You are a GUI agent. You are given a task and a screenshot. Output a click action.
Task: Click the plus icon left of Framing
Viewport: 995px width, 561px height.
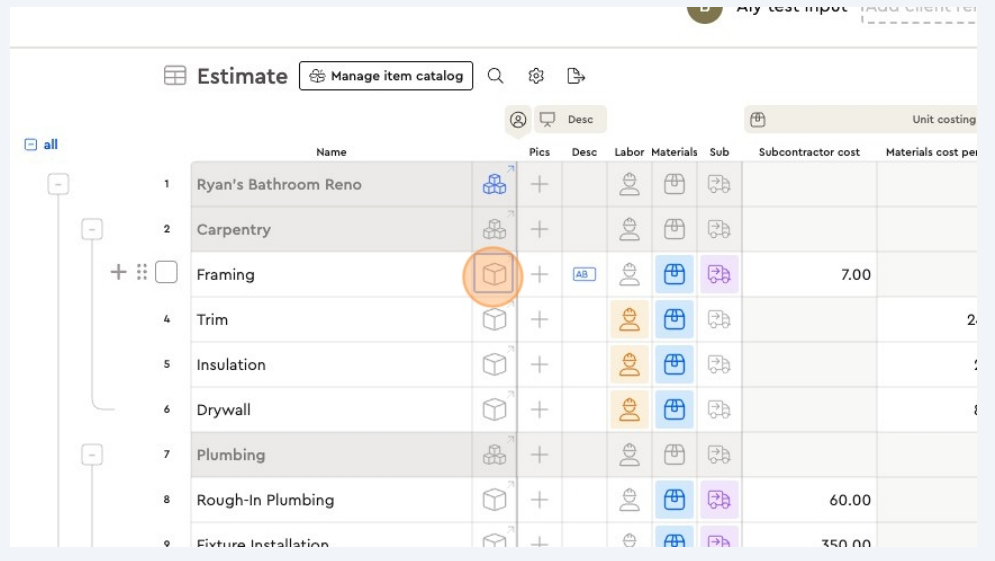point(118,272)
